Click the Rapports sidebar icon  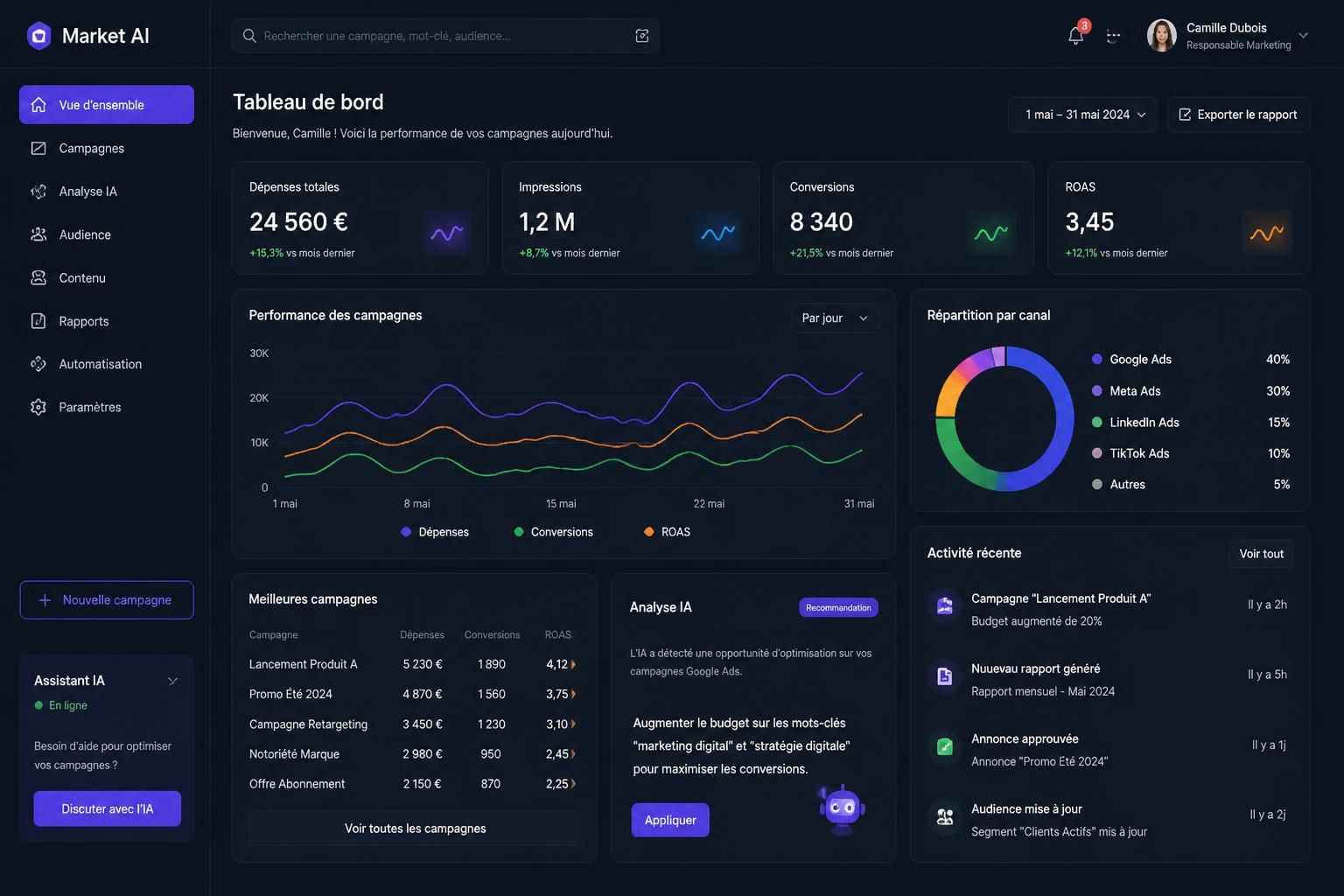click(x=38, y=321)
